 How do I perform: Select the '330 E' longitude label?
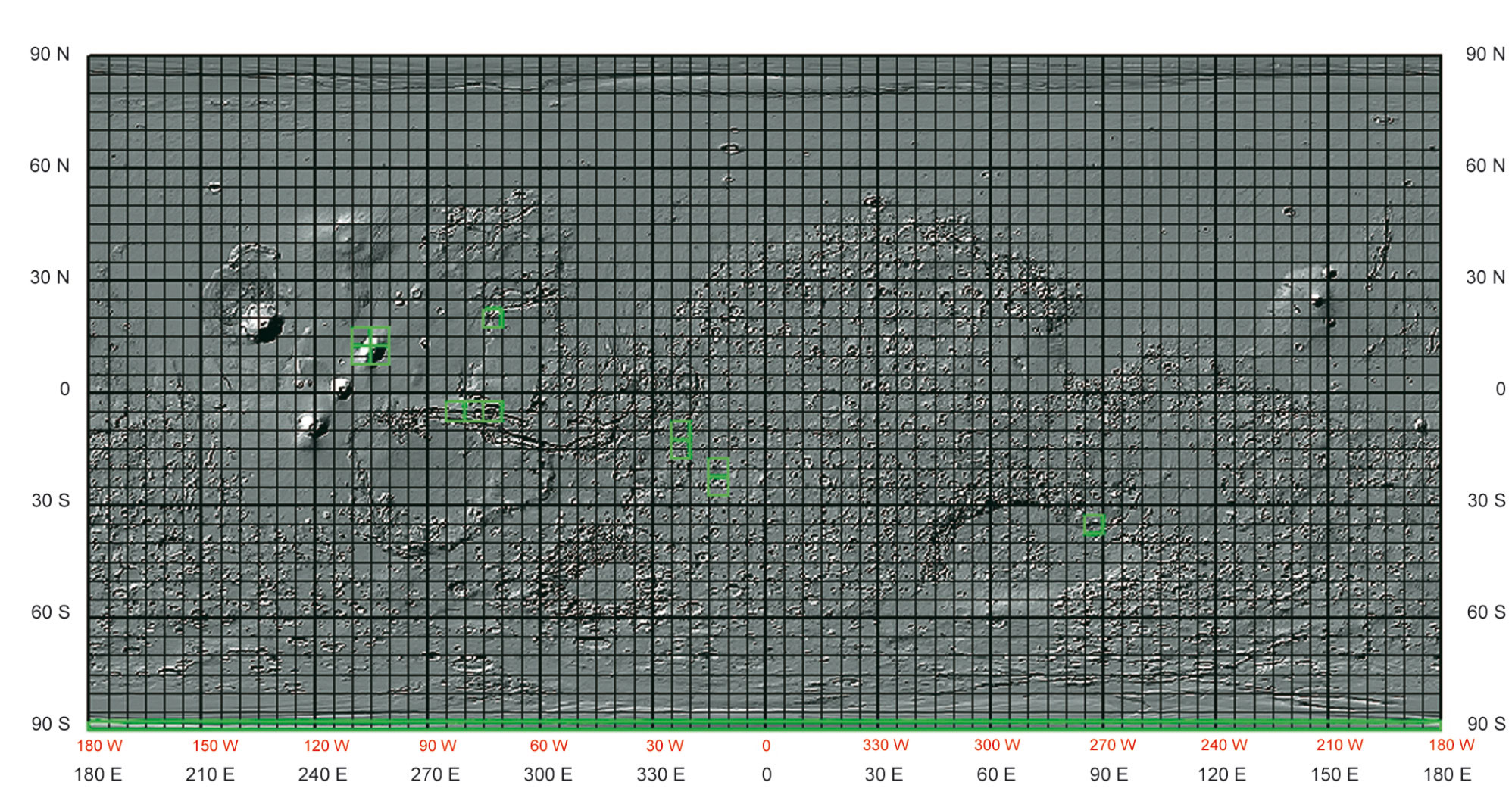(x=661, y=775)
